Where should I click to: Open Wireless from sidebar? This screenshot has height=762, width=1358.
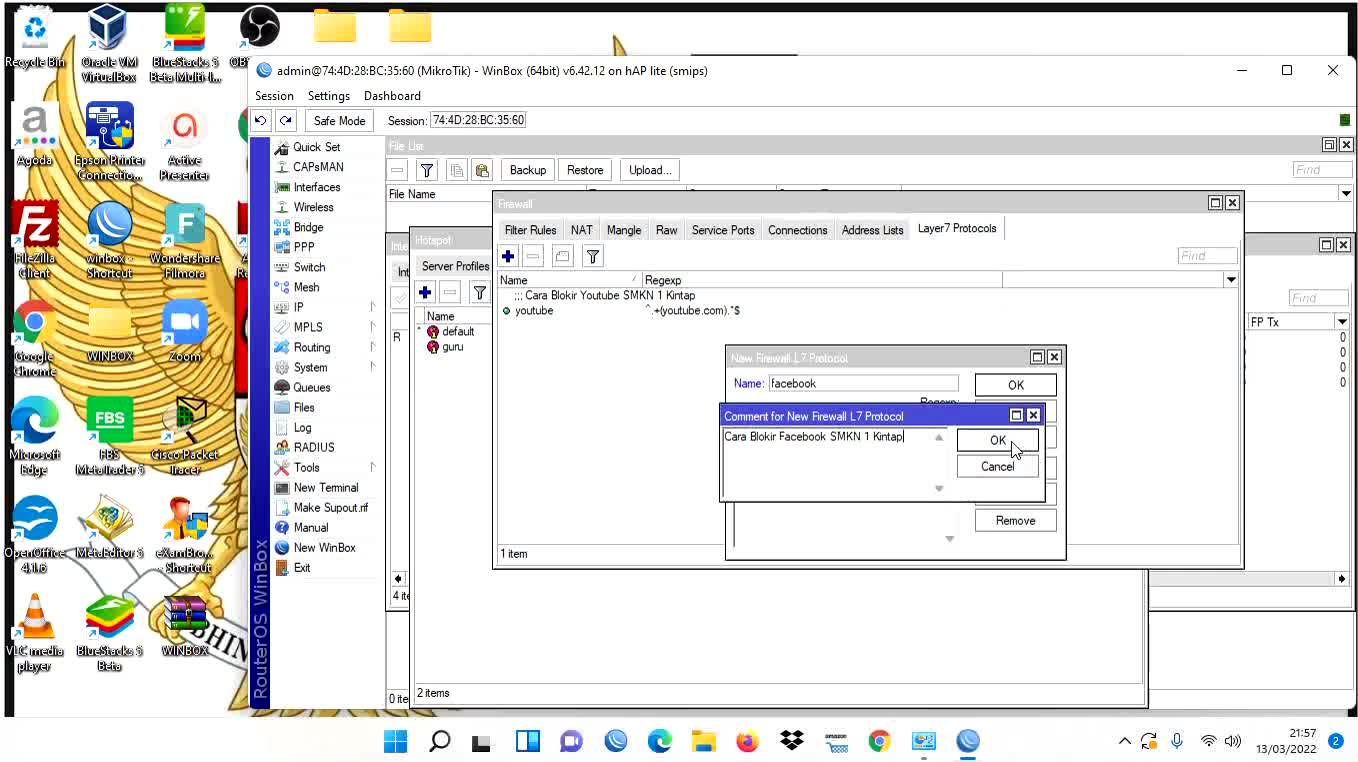[x=313, y=207]
